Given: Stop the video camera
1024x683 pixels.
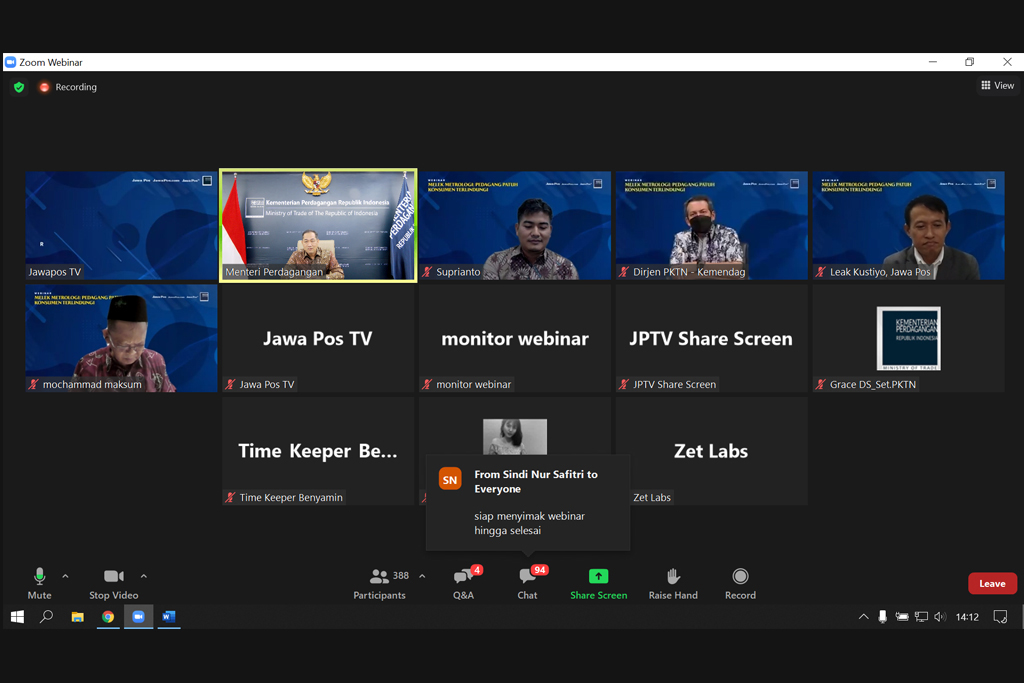Looking at the screenshot, I should pos(114,583).
